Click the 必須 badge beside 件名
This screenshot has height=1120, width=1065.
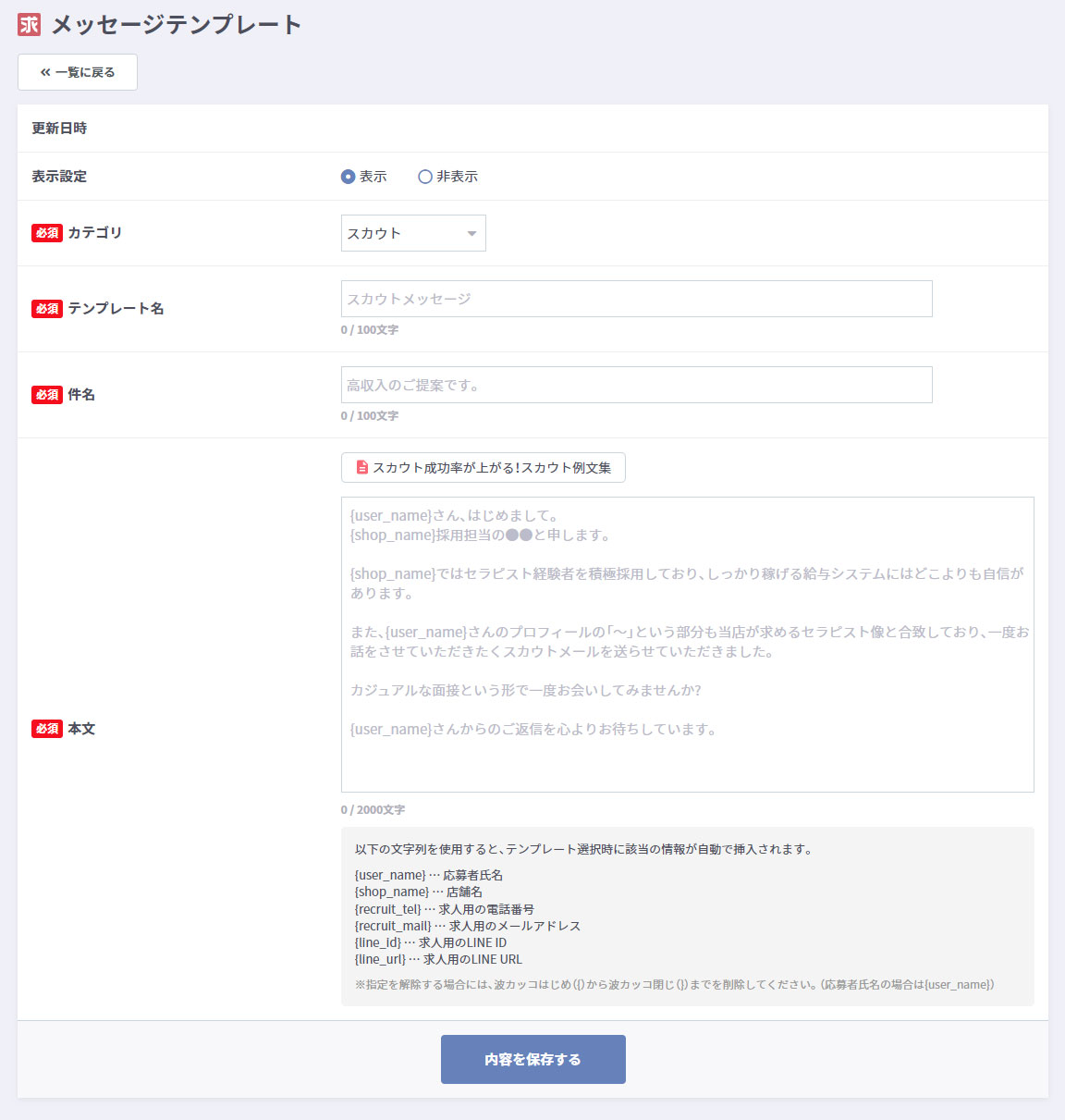pos(47,395)
